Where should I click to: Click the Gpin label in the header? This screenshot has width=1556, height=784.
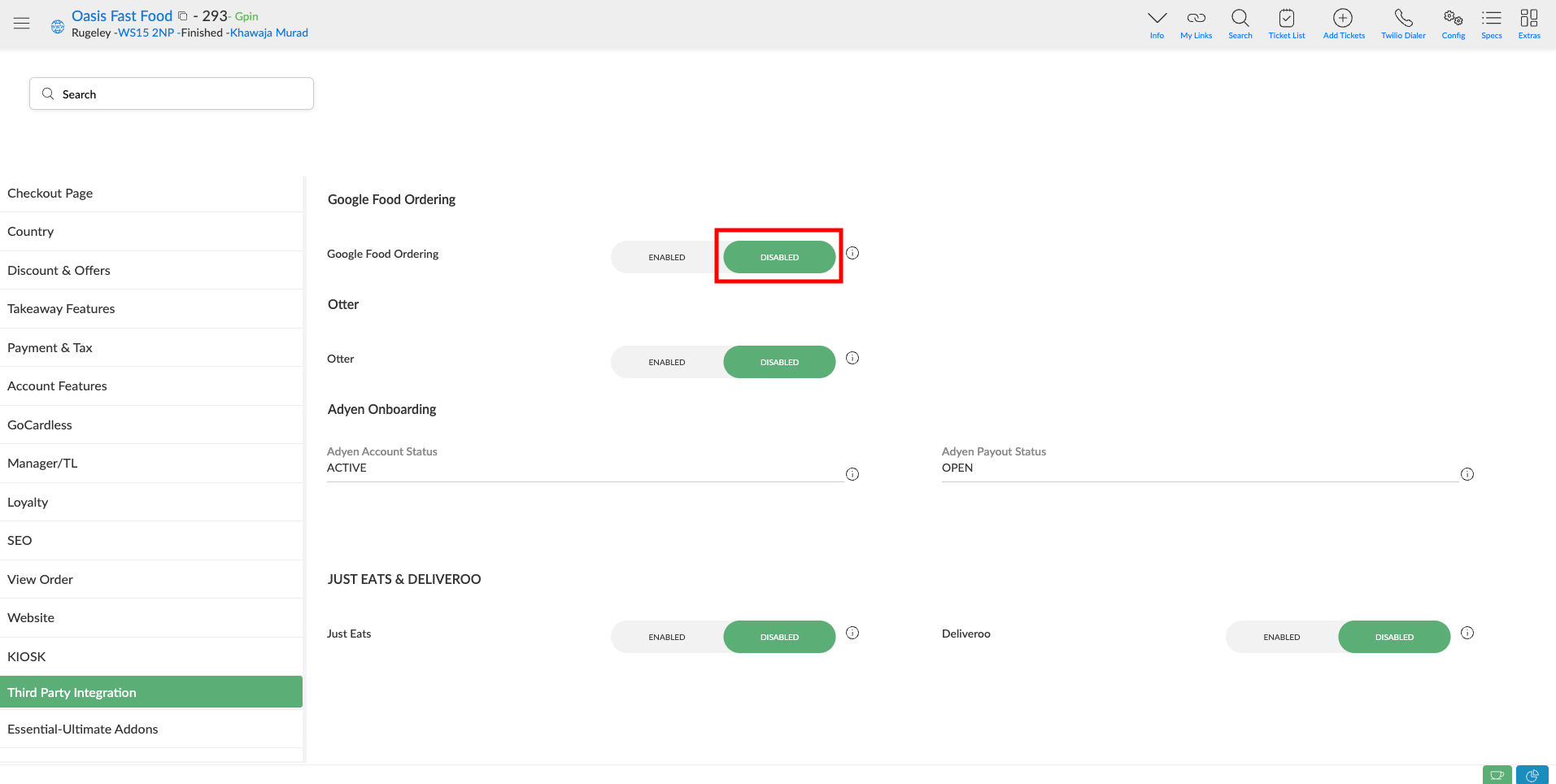tap(246, 16)
